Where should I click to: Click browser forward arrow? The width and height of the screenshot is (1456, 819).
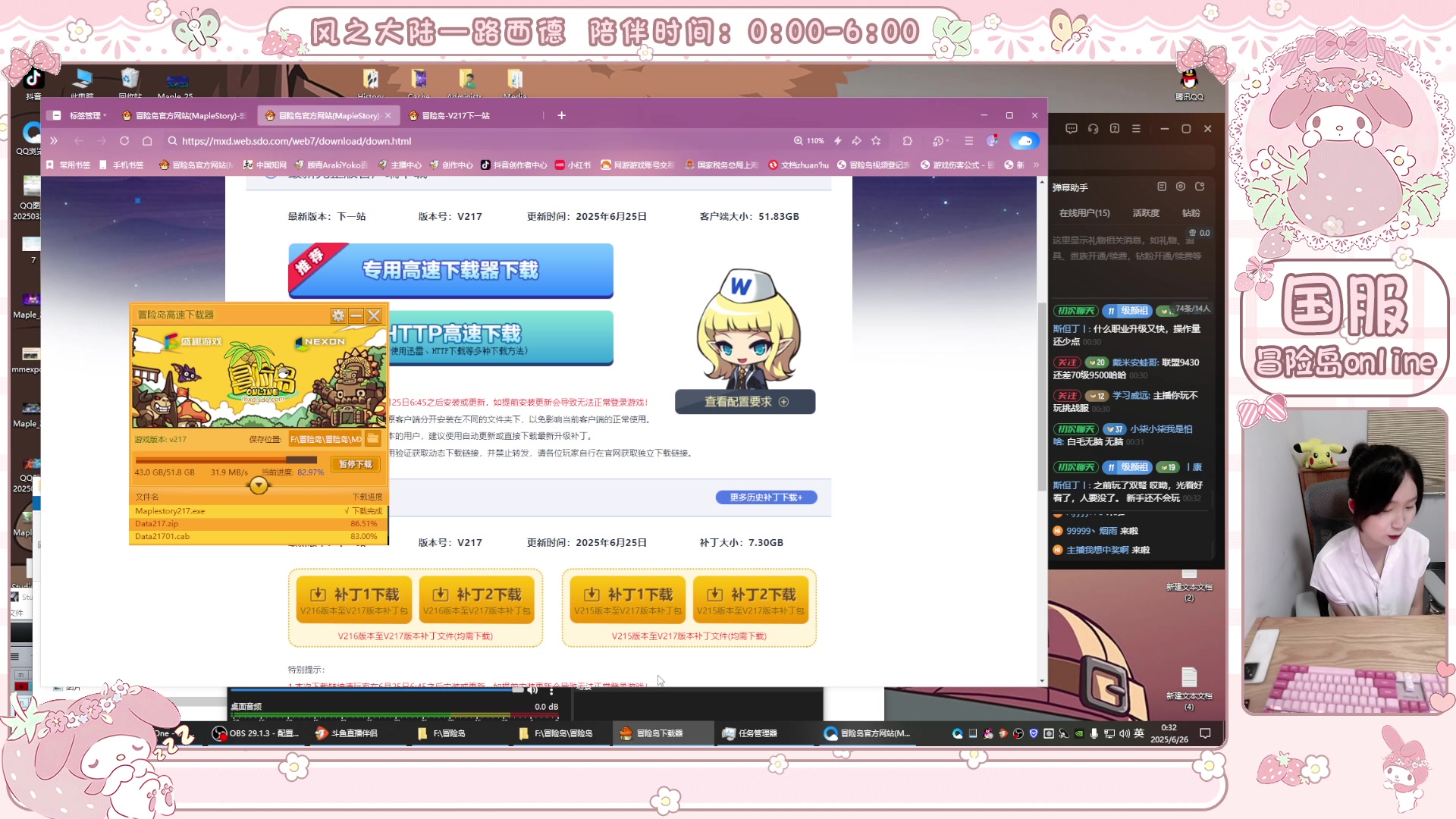[102, 141]
